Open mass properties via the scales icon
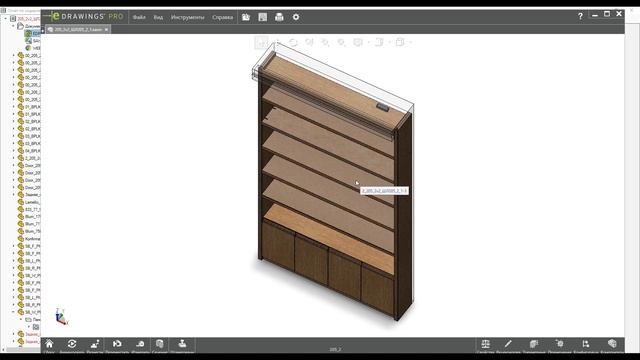 [x=485, y=344]
